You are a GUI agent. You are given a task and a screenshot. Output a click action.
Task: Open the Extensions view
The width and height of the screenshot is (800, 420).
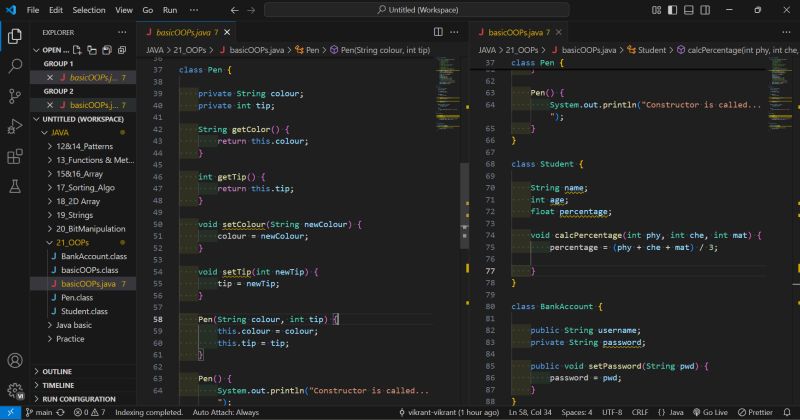point(15,156)
